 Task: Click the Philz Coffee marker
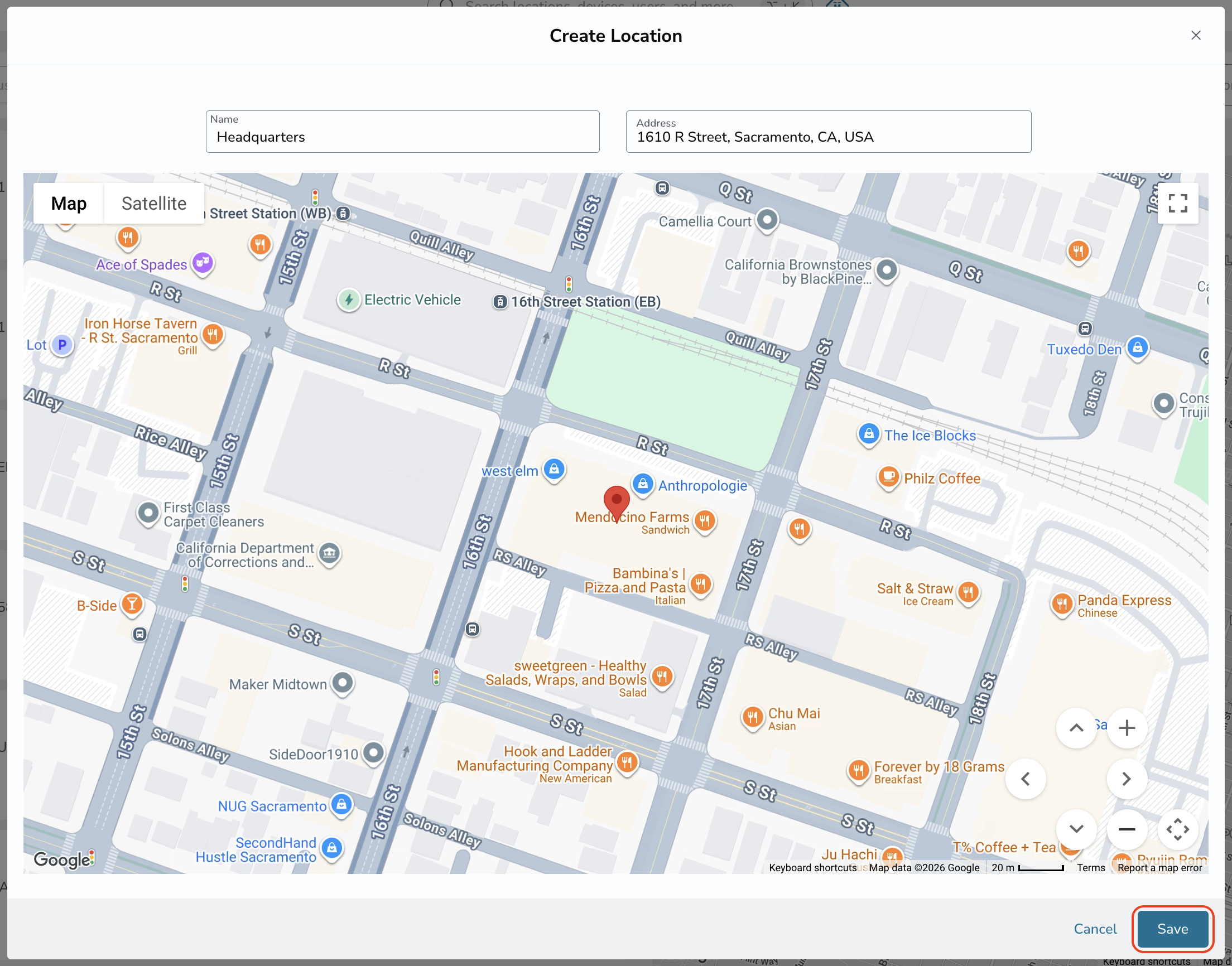point(888,478)
